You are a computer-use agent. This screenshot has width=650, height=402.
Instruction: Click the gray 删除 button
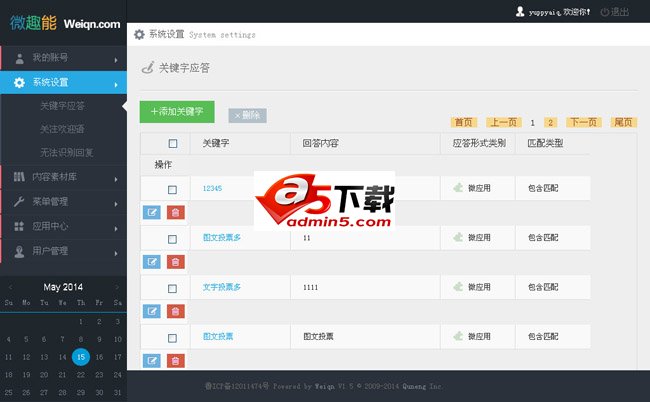(x=247, y=115)
